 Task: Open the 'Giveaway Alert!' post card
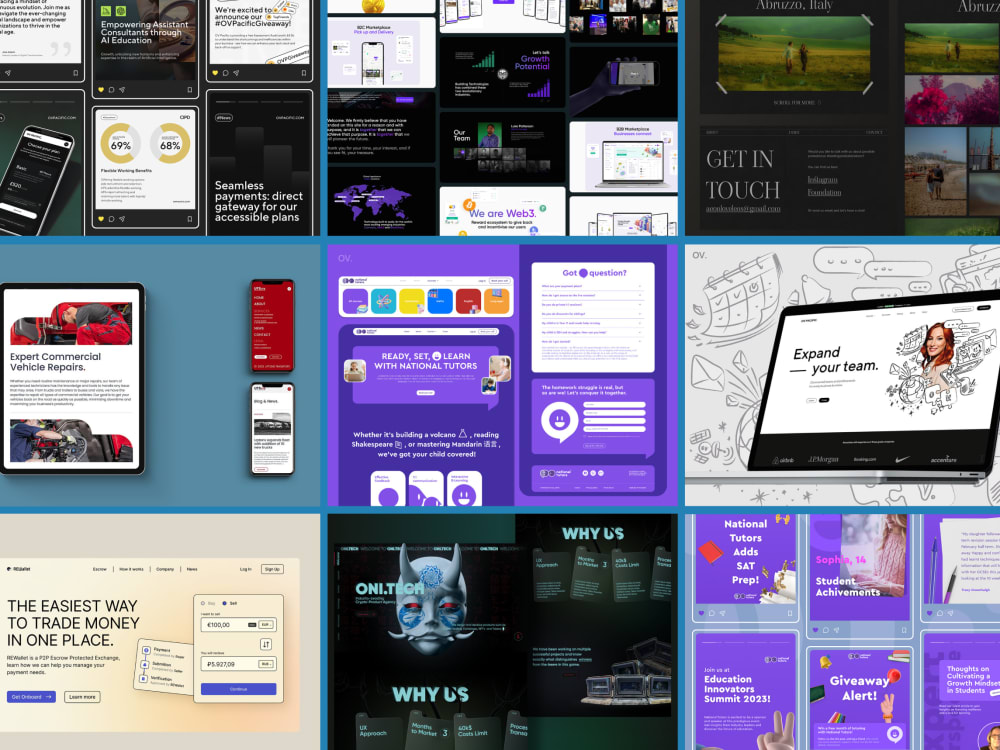[x=860, y=698]
